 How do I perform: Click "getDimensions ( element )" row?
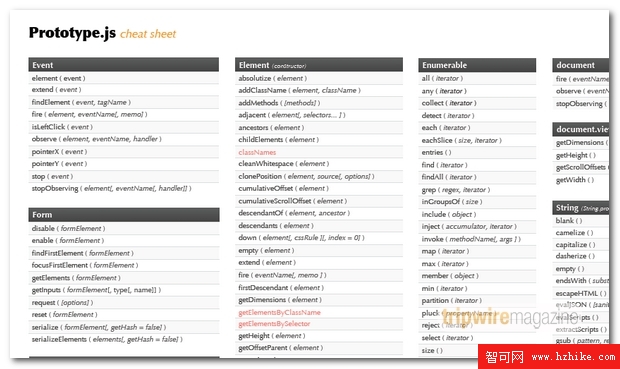coord(319,300)
